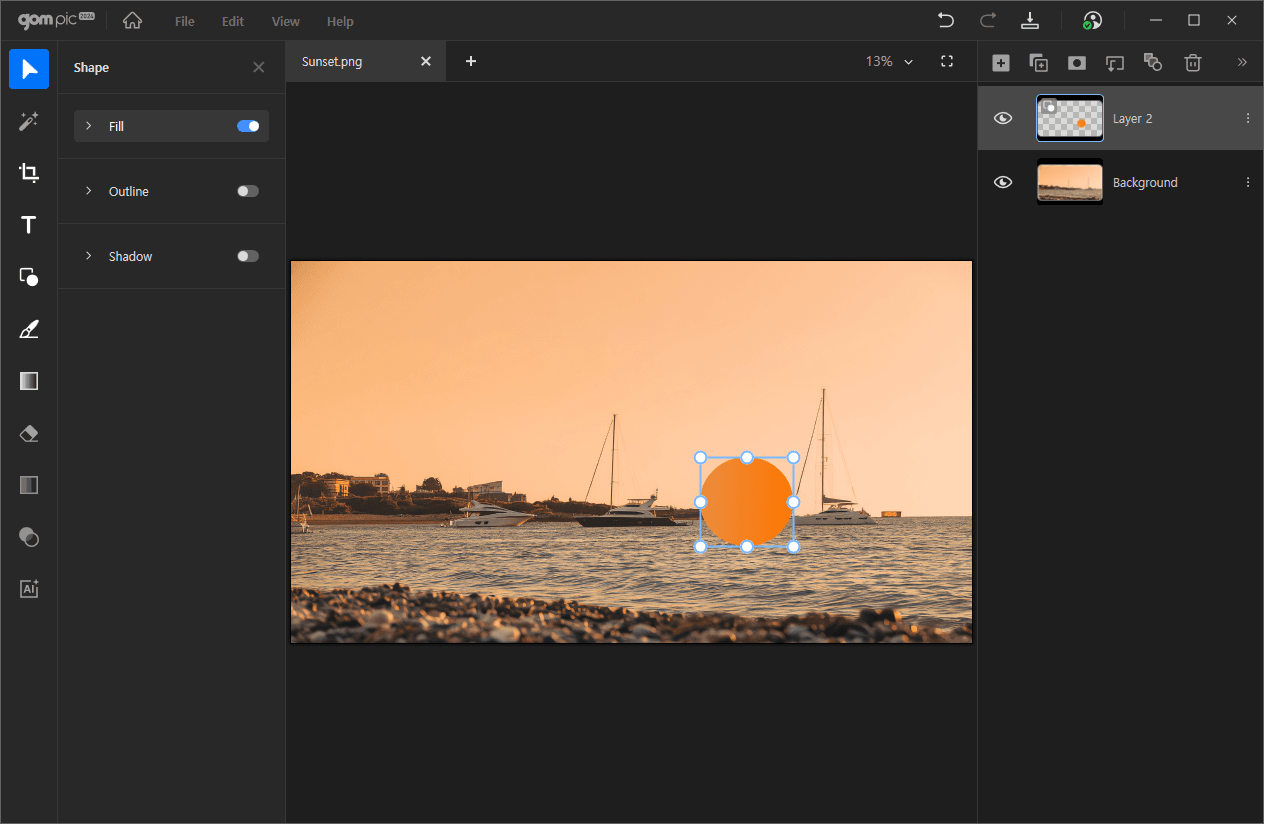The width and height of the screenshot is (1264, 824).
Task: Open the AI tools icon
Action: click(x=29, y=589)
